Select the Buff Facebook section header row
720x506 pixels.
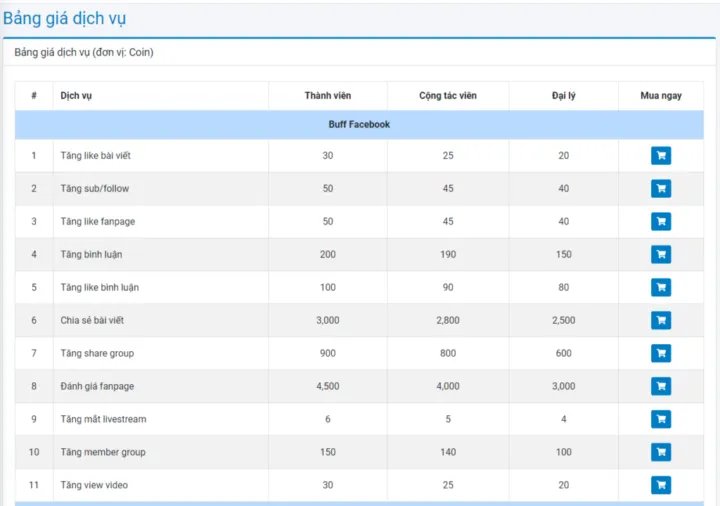pos(359,125)
